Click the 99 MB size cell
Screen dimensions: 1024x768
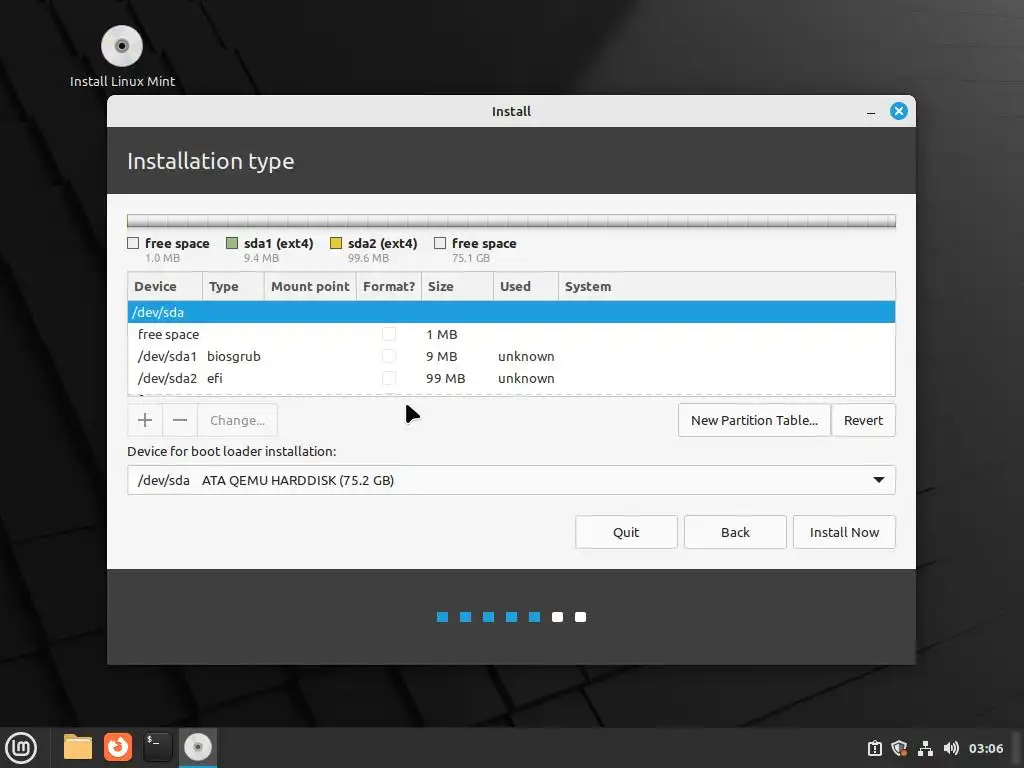tap(445, 378)
